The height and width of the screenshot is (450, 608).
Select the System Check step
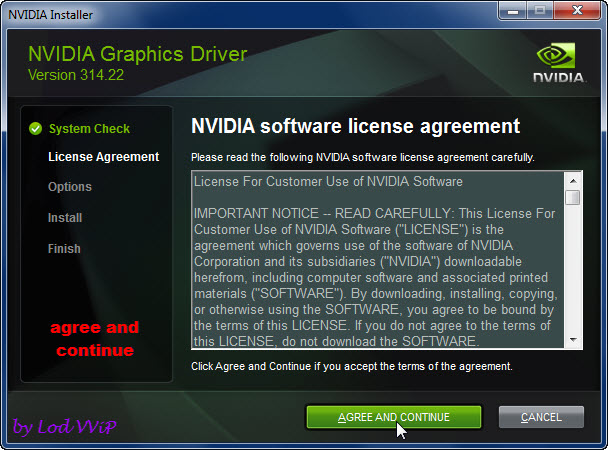89,129
